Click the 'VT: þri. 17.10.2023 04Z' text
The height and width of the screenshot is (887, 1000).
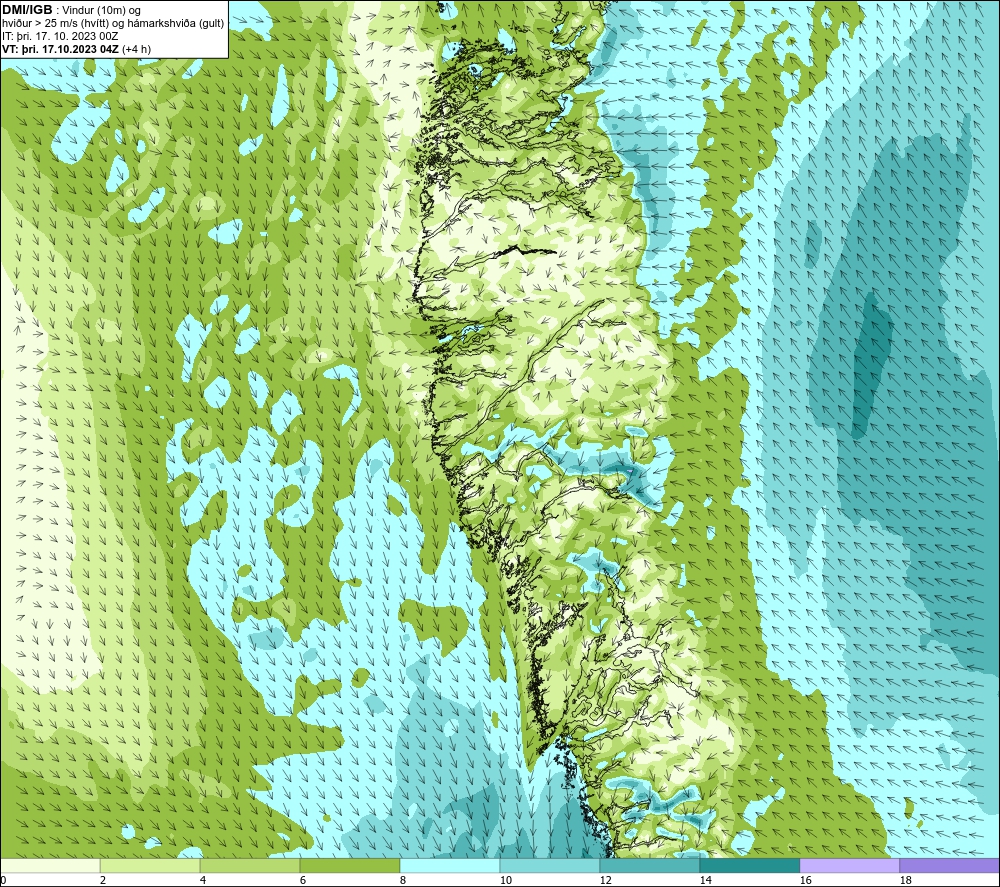coord(60,49)
